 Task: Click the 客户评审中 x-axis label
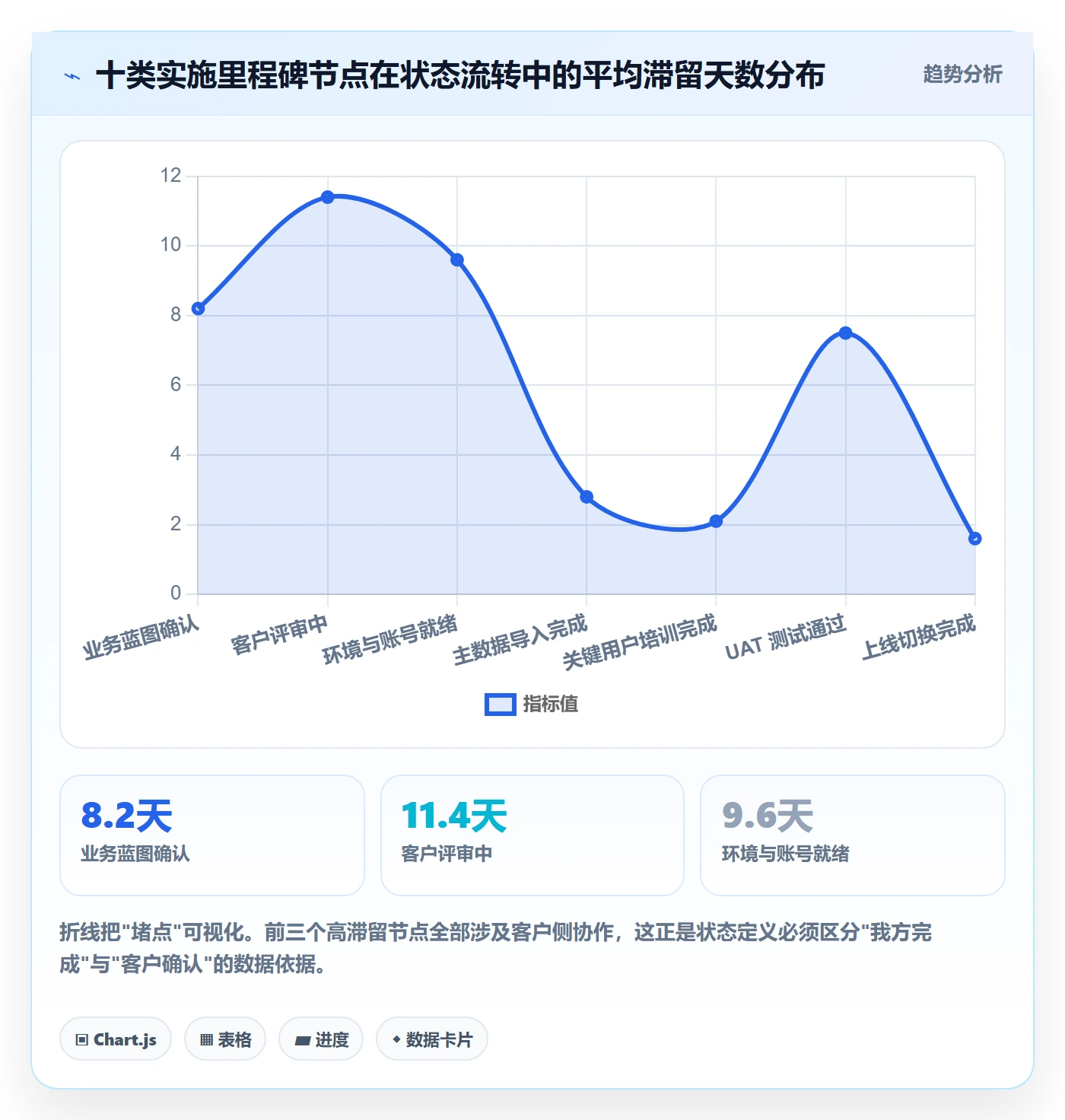tap(279, 634)
